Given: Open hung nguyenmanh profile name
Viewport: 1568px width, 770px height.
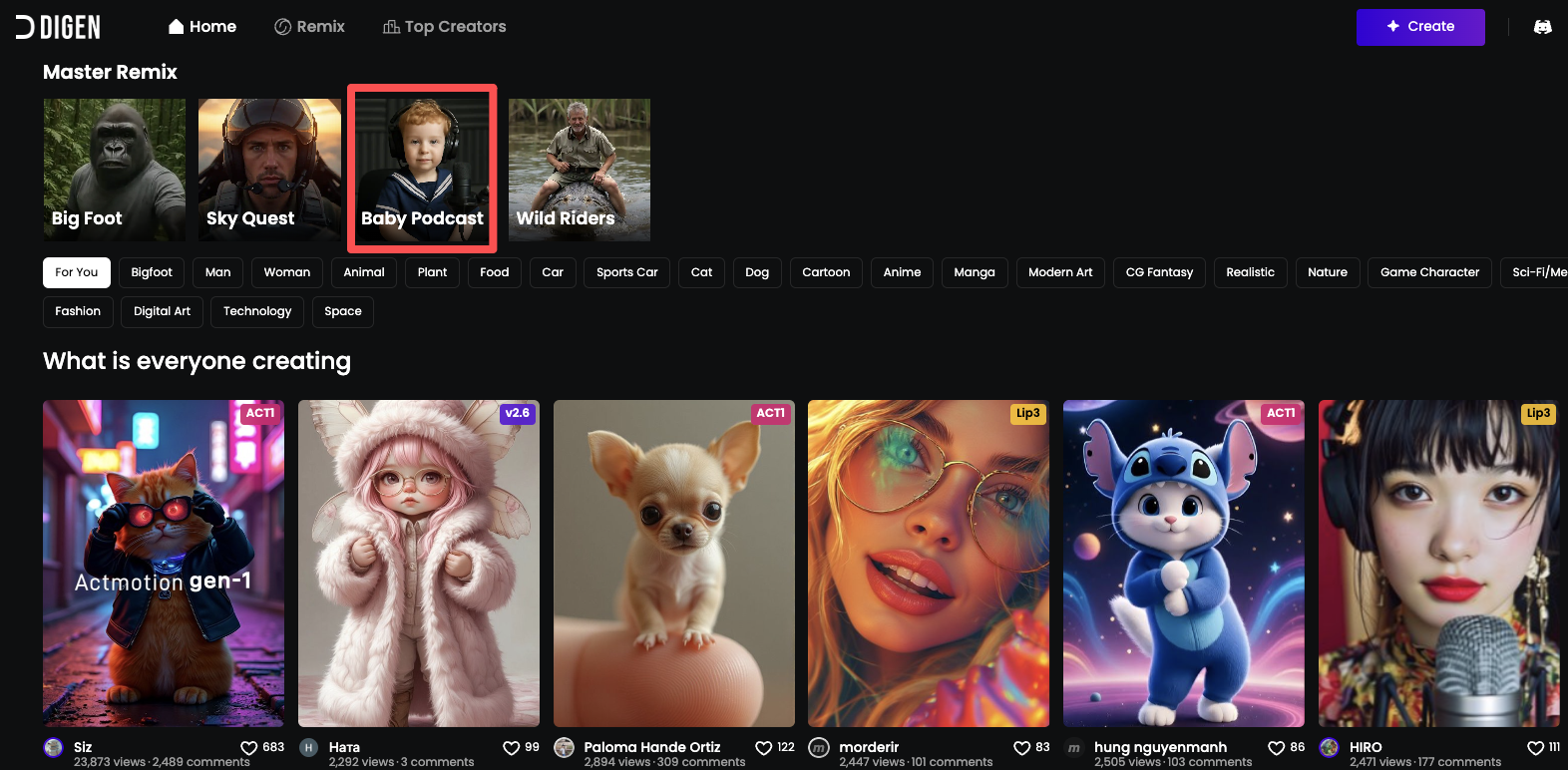Looking at the screenshot, I should tap(1161, 747).
